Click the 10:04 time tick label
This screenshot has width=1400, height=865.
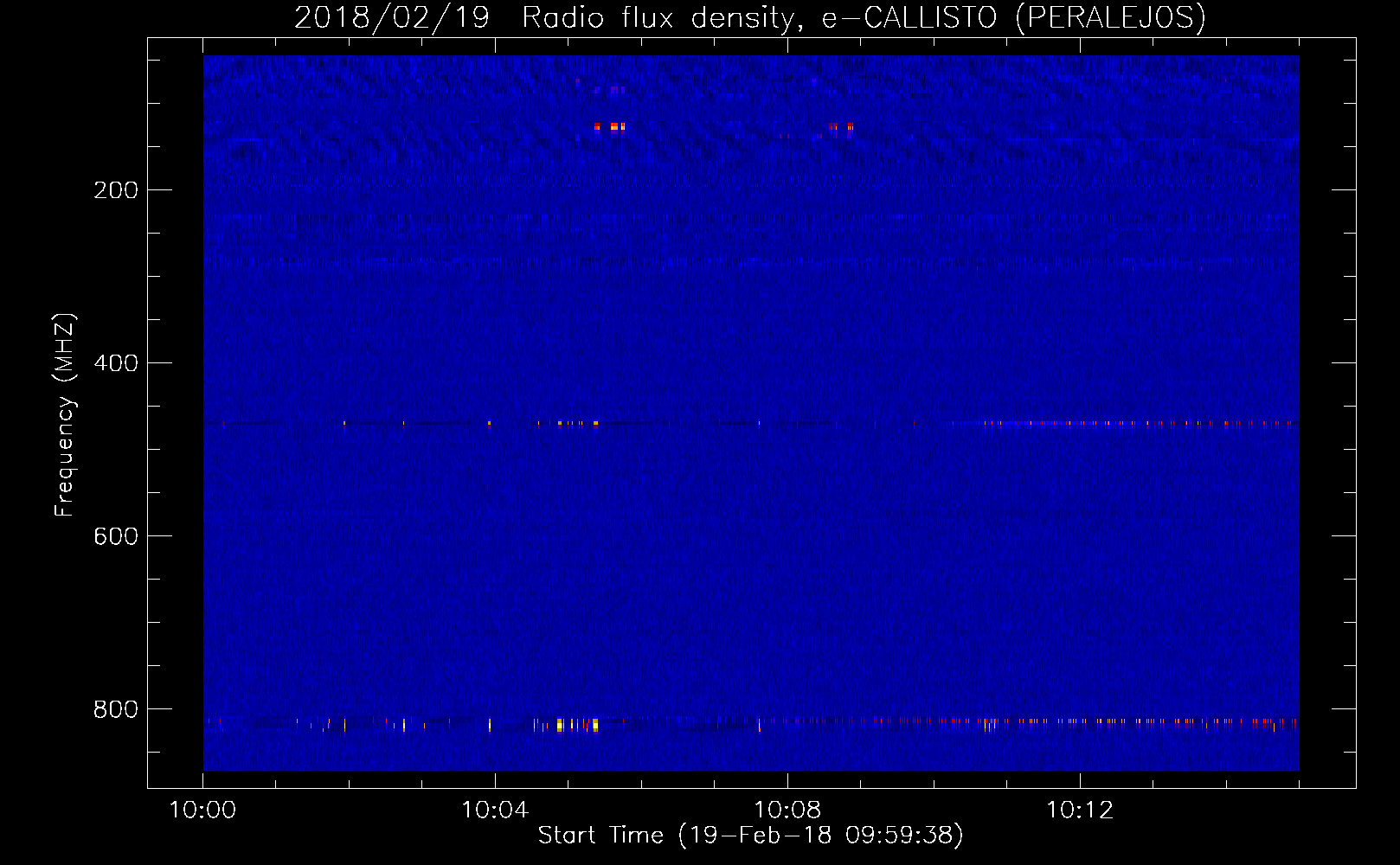pos(495,811)
